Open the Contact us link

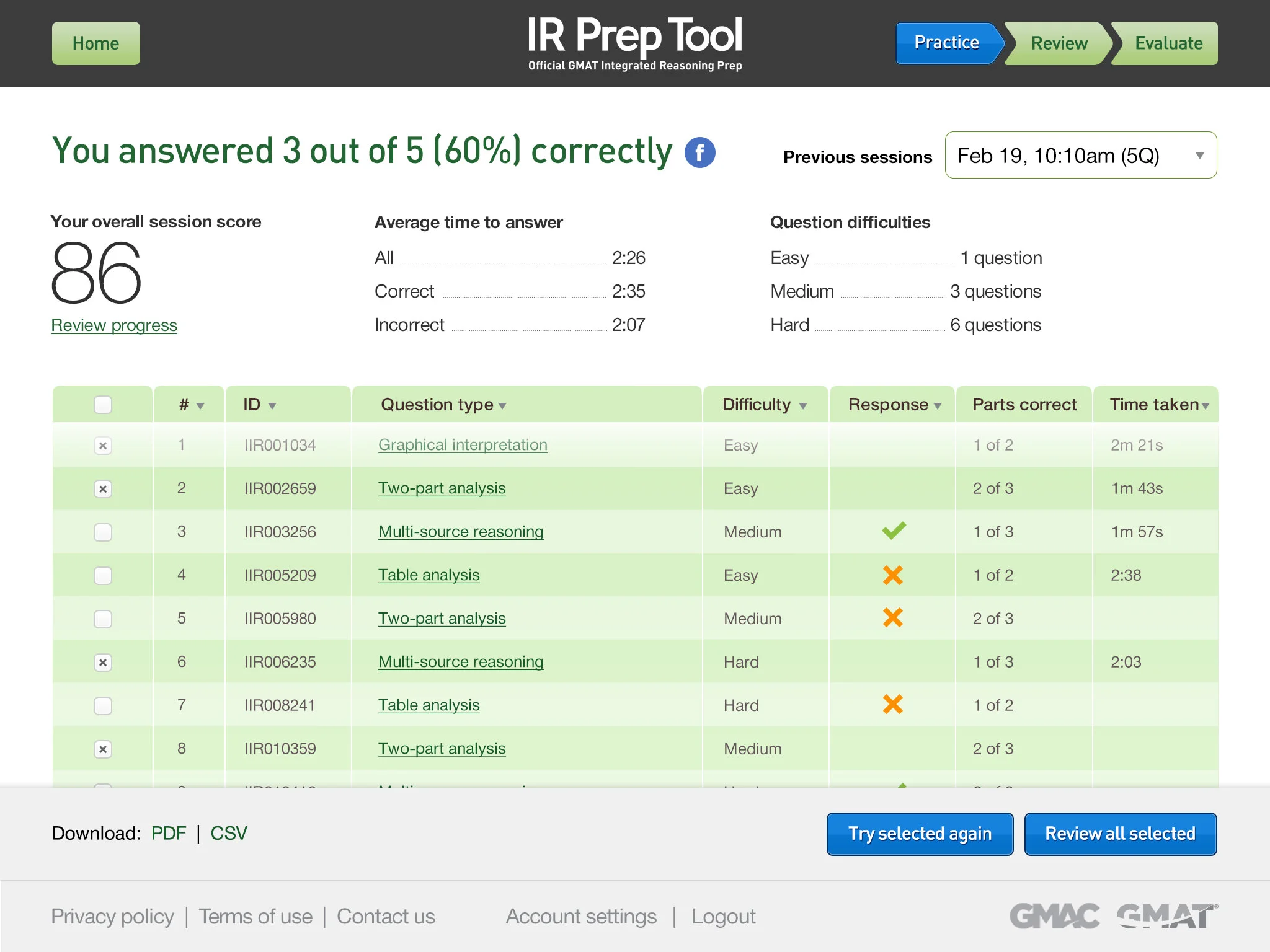pyautogui.click(x=386, y=917)
